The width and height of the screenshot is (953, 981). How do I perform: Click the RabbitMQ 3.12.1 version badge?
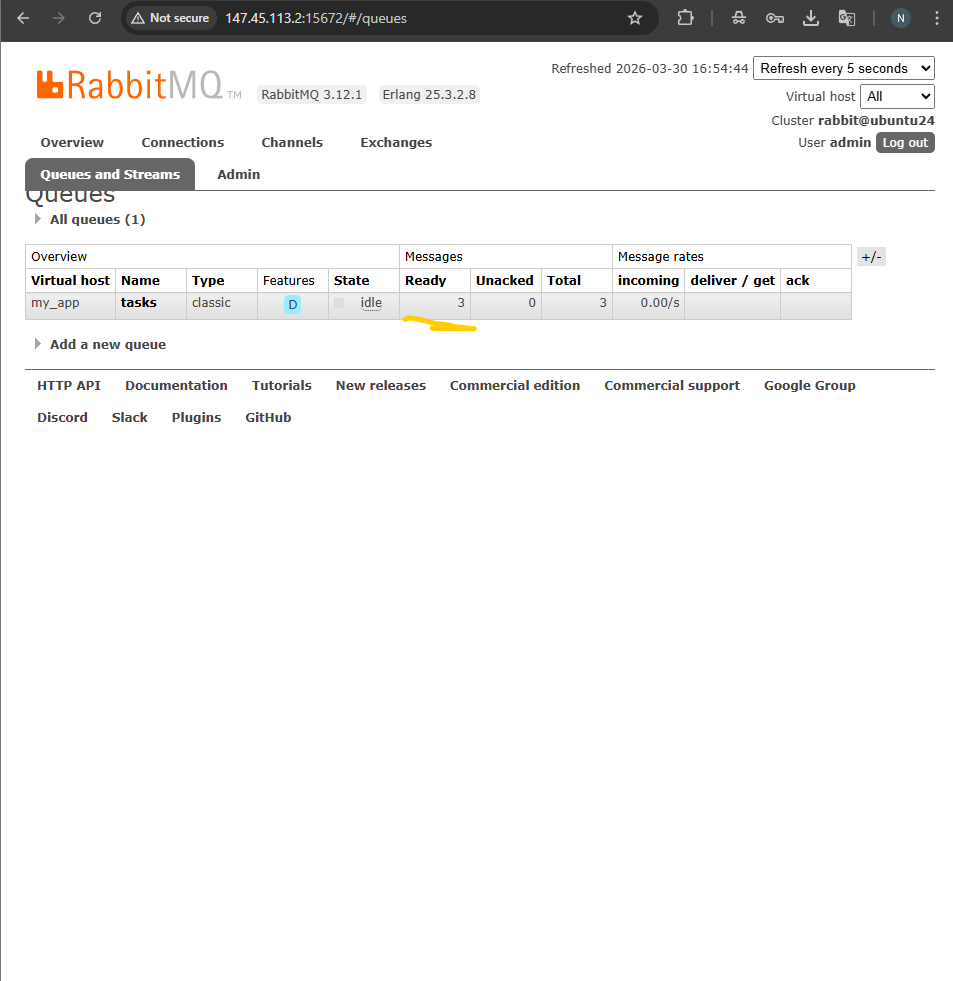coord(312,94)
